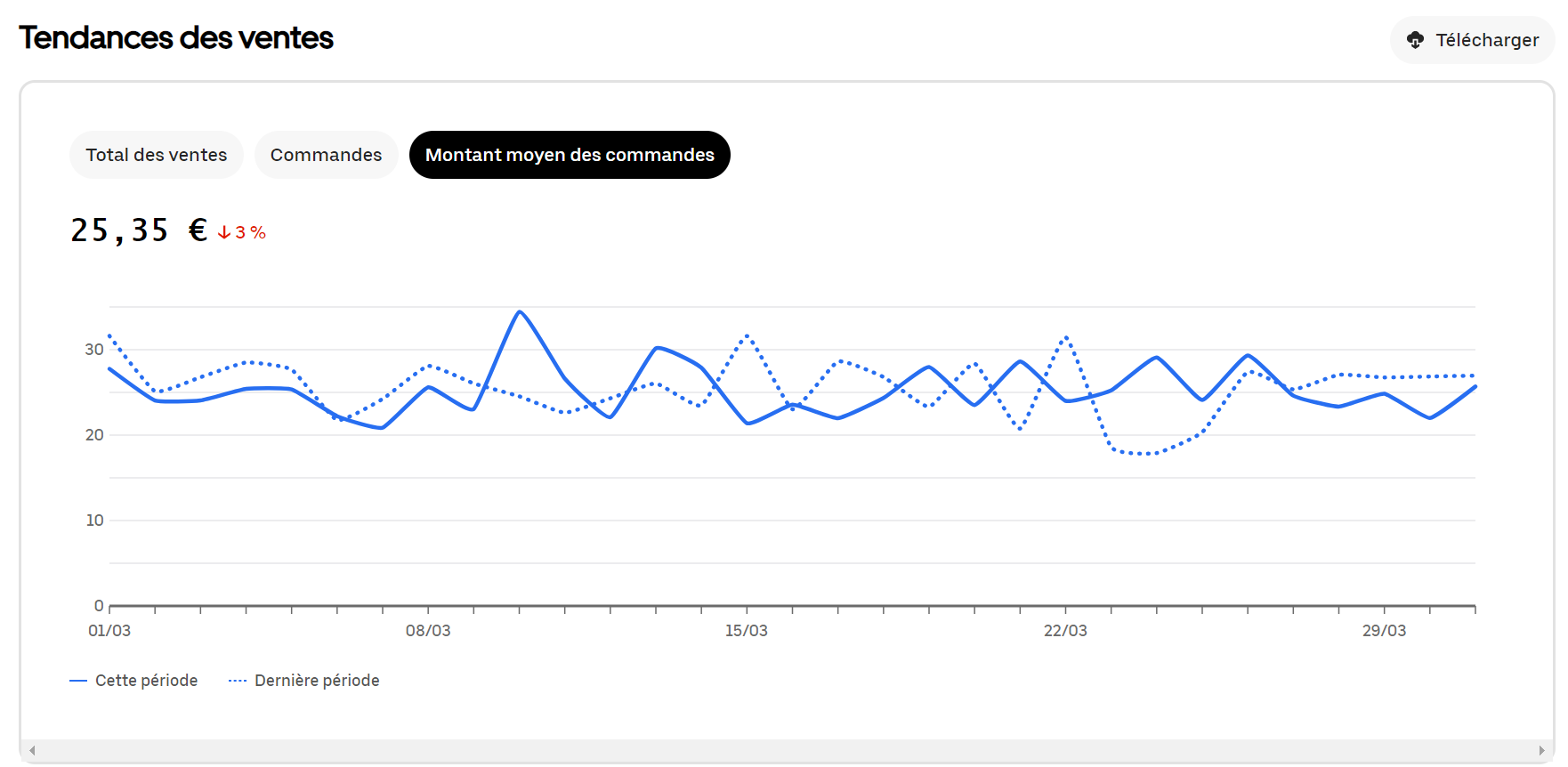This screenshot has height=767, width=1568.
Task: Toggle Dernière période legend series
Action: (x=317, y=681)
